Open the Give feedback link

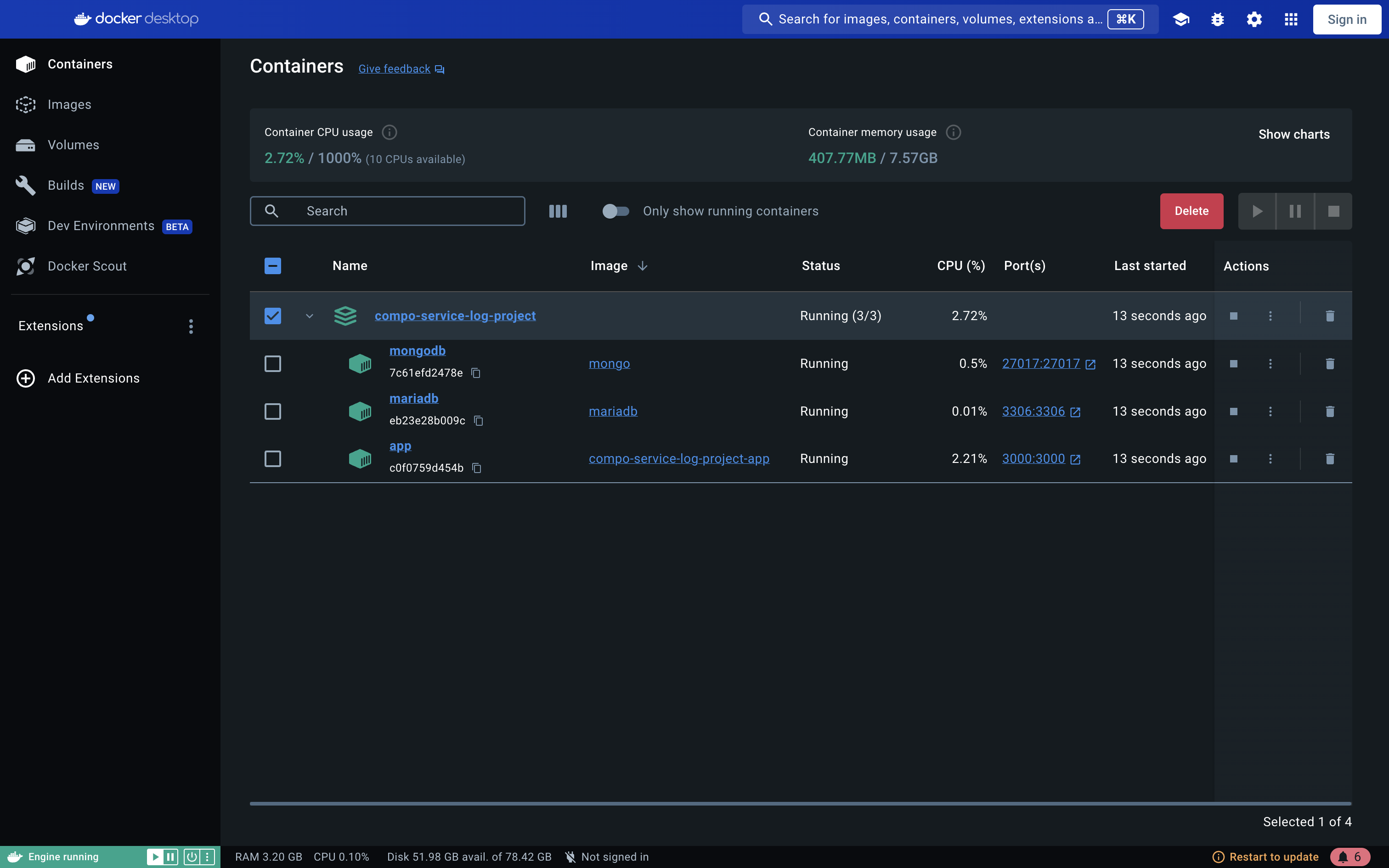(401, 69)
